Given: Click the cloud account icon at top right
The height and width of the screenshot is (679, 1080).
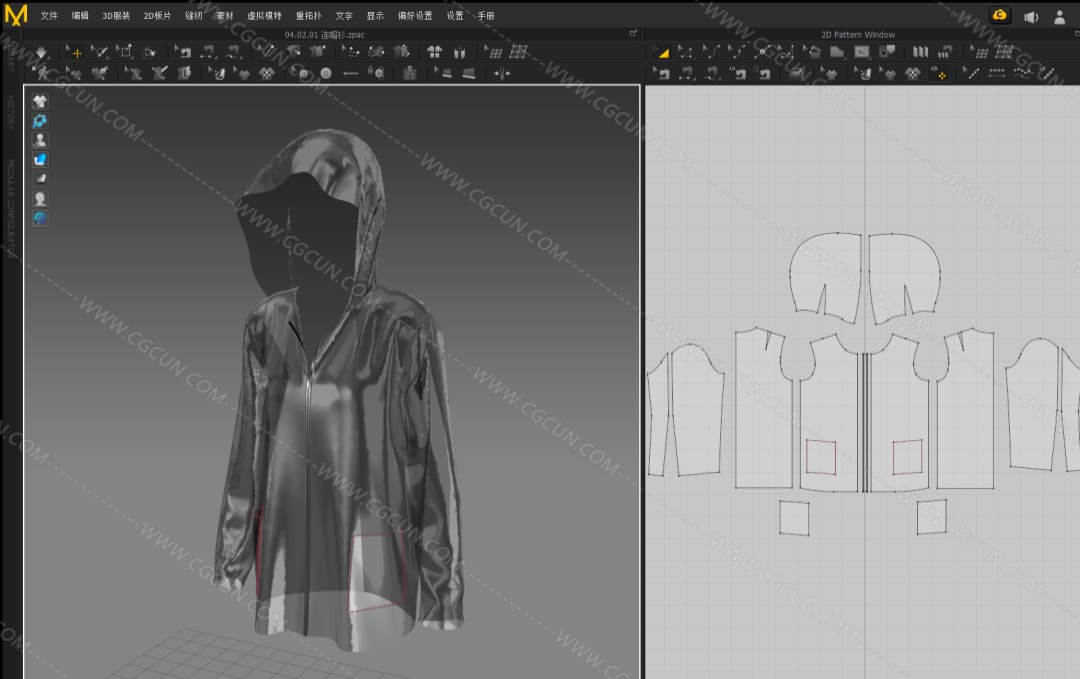Looking at the screenshot, I should (x=999, y=15).
